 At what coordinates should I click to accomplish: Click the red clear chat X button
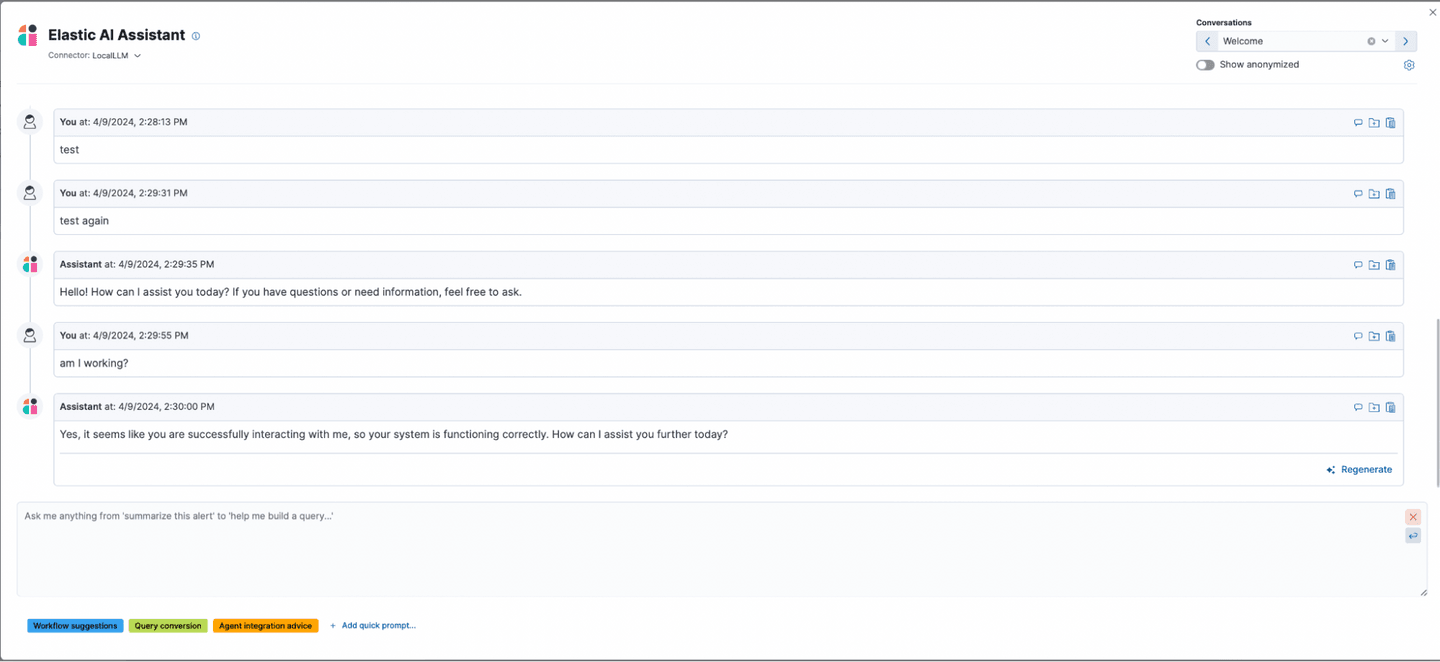tap(1413, 517)
